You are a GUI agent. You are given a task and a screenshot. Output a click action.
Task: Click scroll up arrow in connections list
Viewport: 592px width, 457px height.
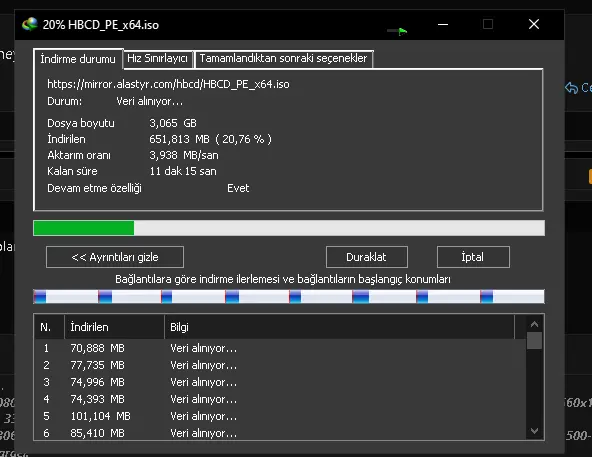pyautogui.click(x=534, y=324)
